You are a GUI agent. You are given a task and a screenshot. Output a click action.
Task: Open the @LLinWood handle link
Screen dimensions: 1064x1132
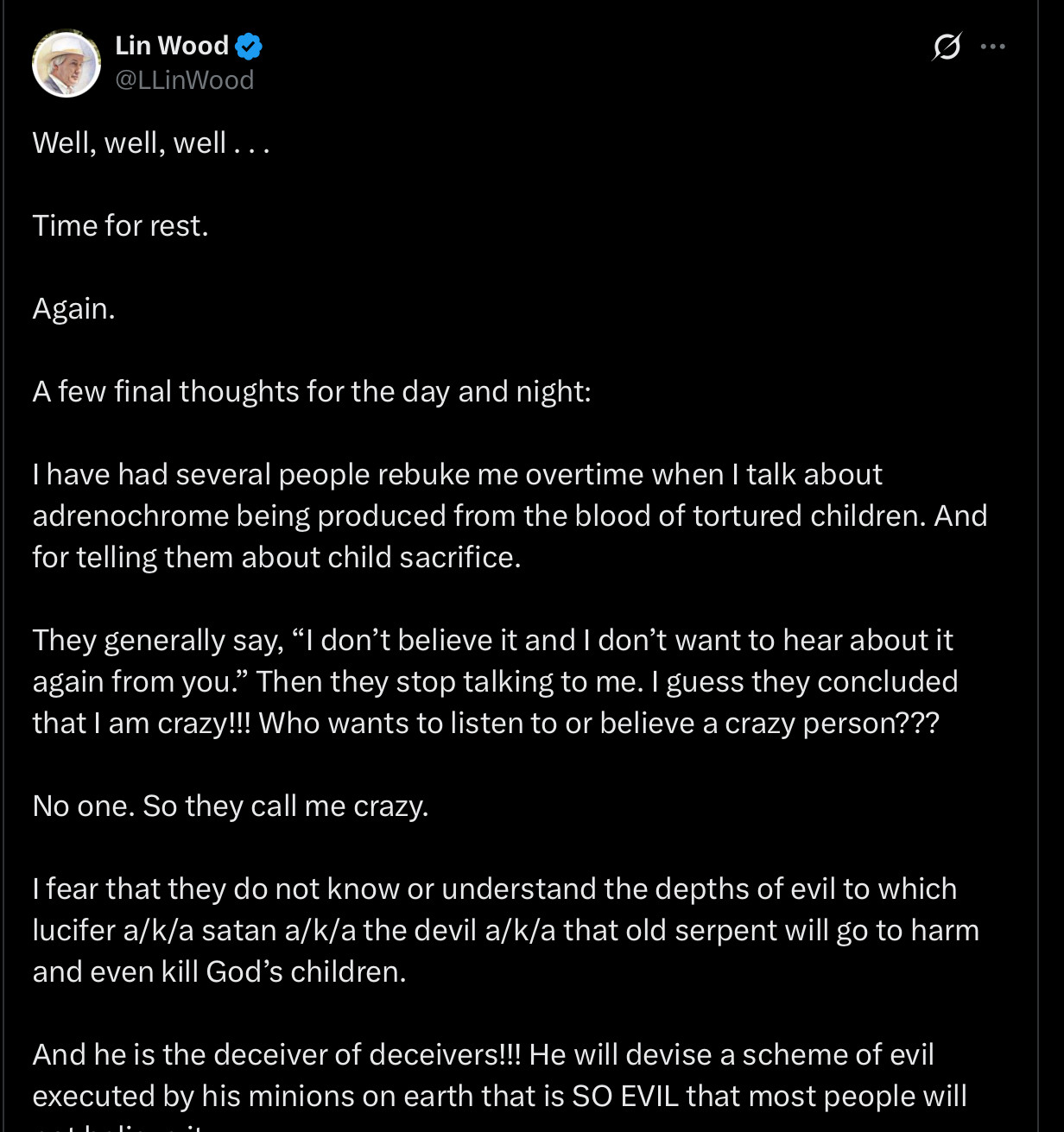coord(185,80)
